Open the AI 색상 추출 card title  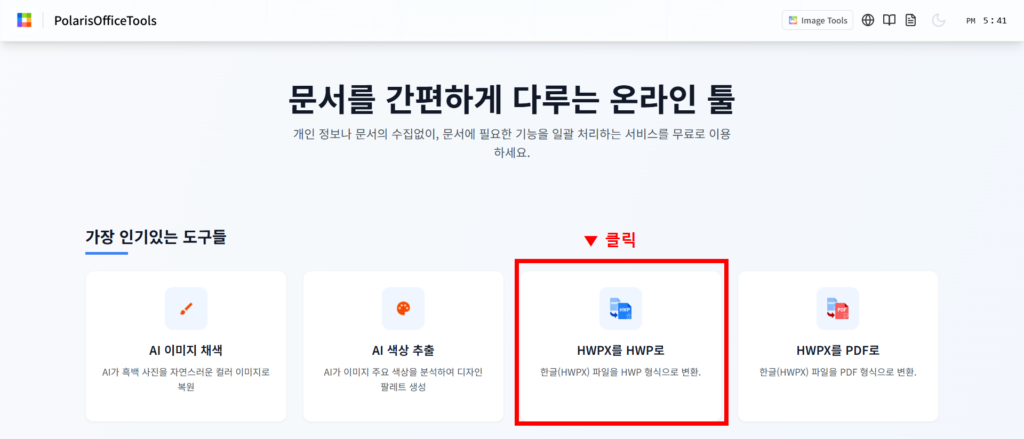coord(403,350)
